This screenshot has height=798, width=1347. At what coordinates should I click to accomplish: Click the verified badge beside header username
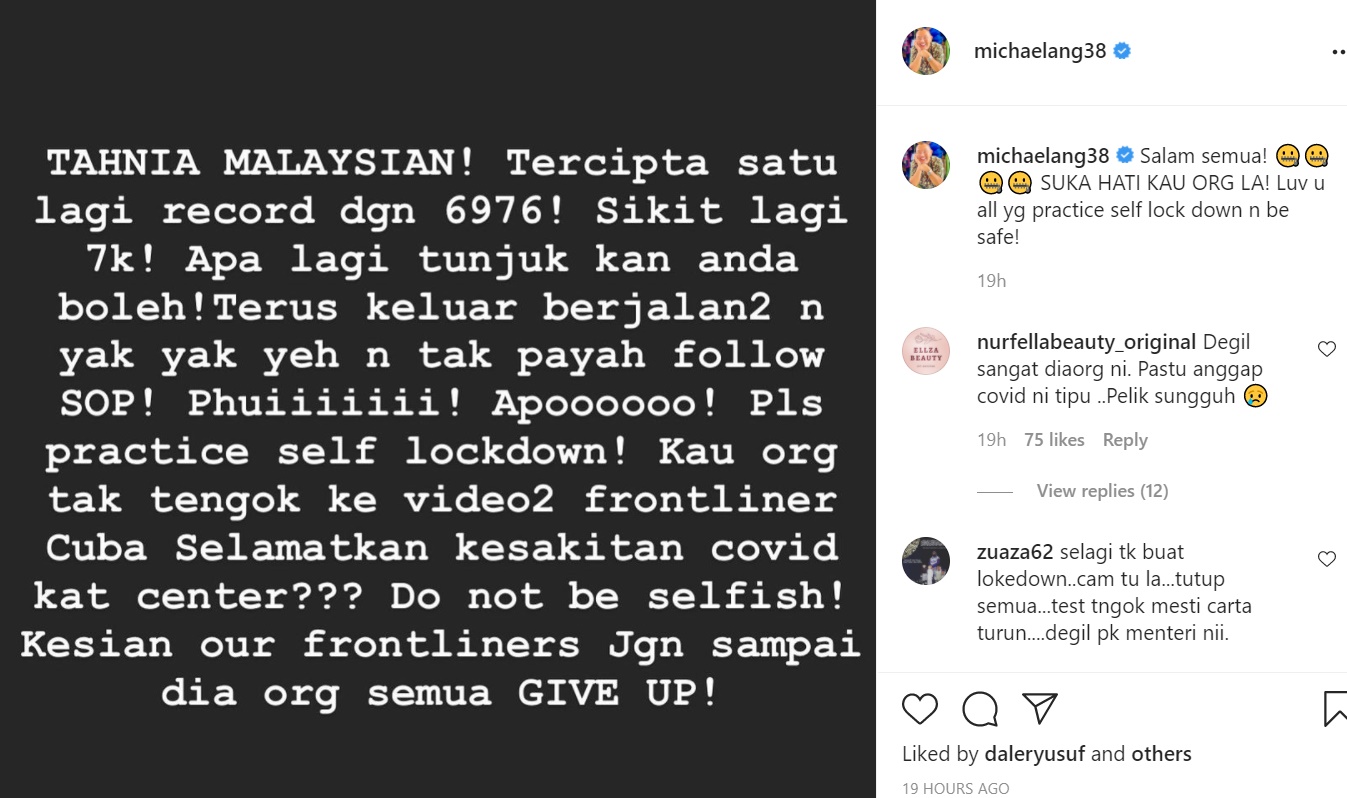pyautogui.click(x=1123, y=51)
